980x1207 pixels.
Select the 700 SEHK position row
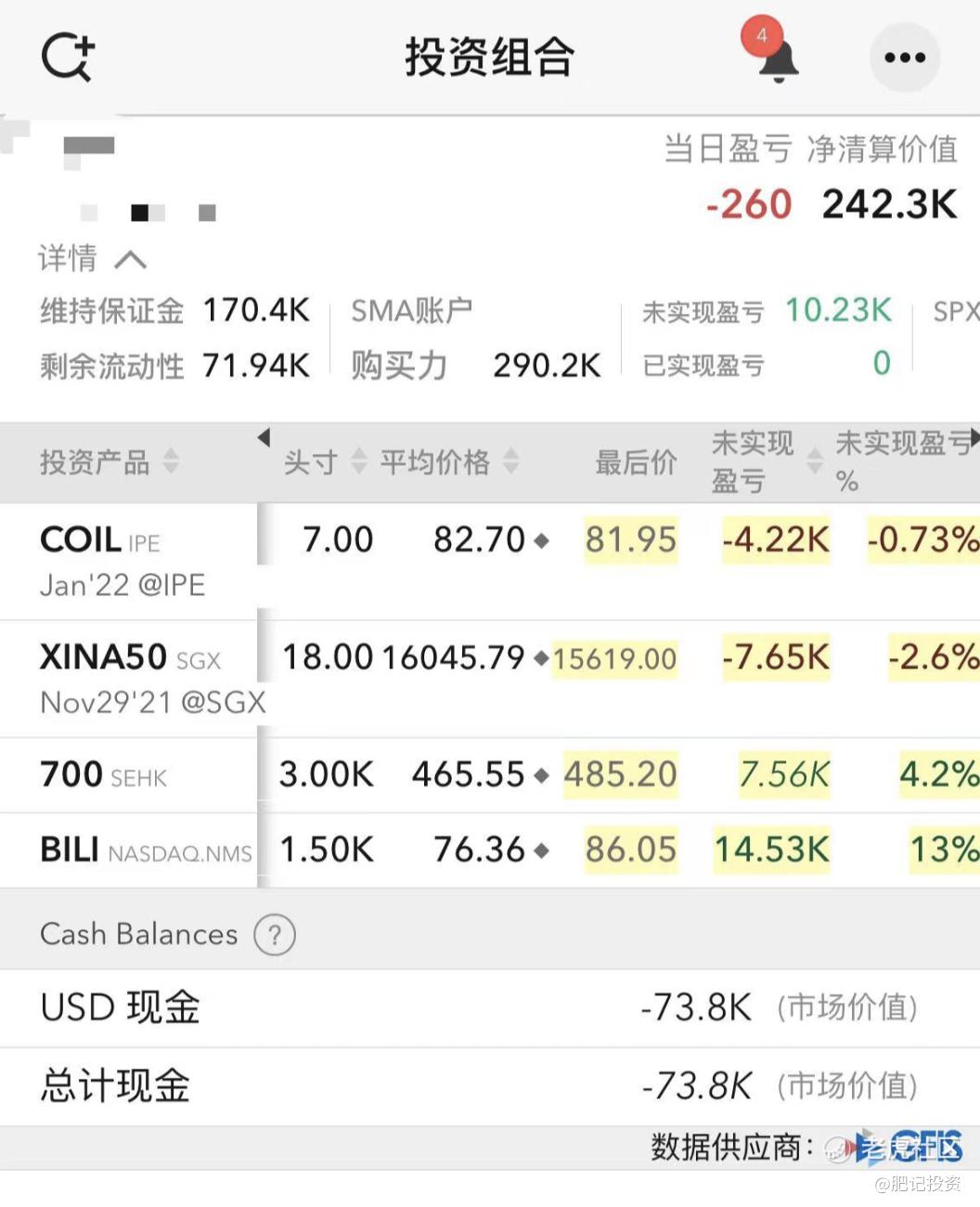pos(490,775)
